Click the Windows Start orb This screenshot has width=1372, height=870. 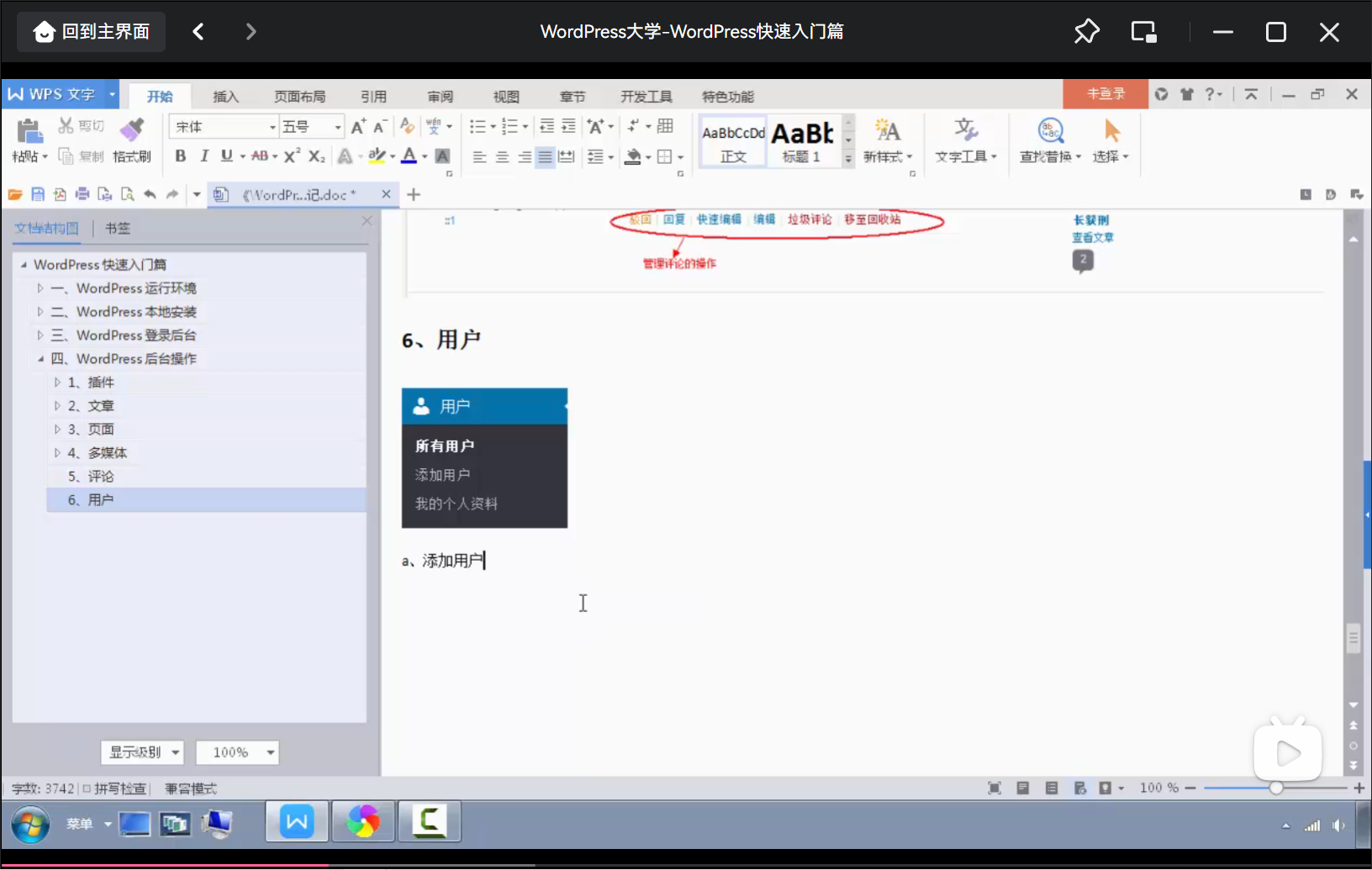click(x=30, y=824)
